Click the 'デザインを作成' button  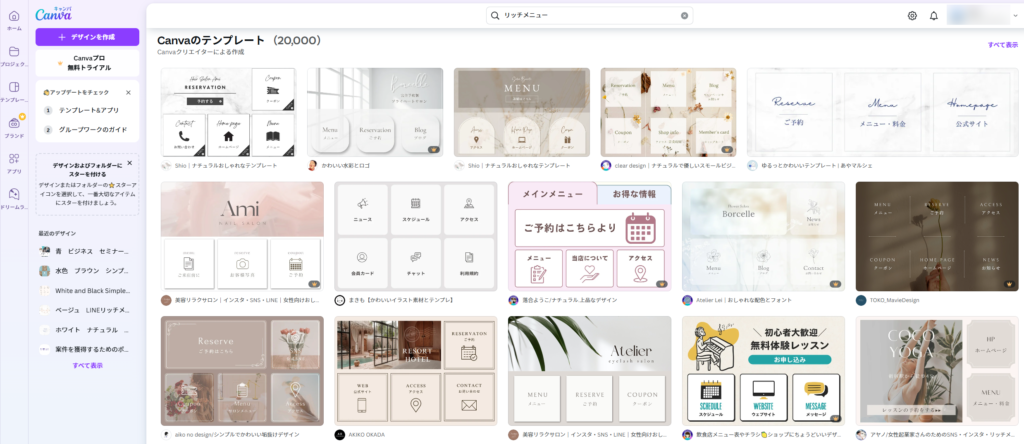click(87, 37)
